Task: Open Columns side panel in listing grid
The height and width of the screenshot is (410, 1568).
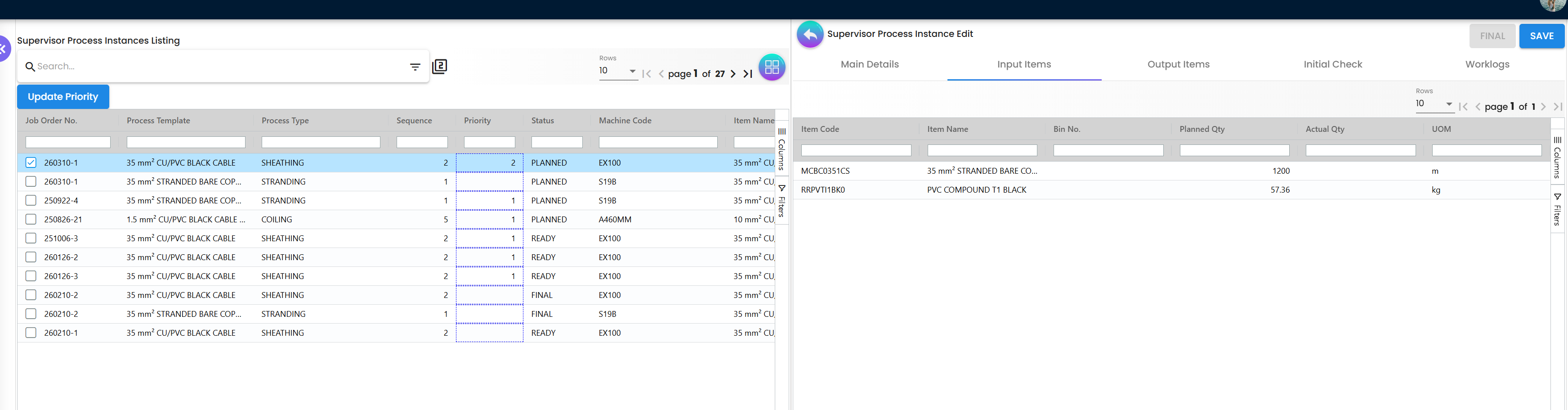Action: coord(782,149)
